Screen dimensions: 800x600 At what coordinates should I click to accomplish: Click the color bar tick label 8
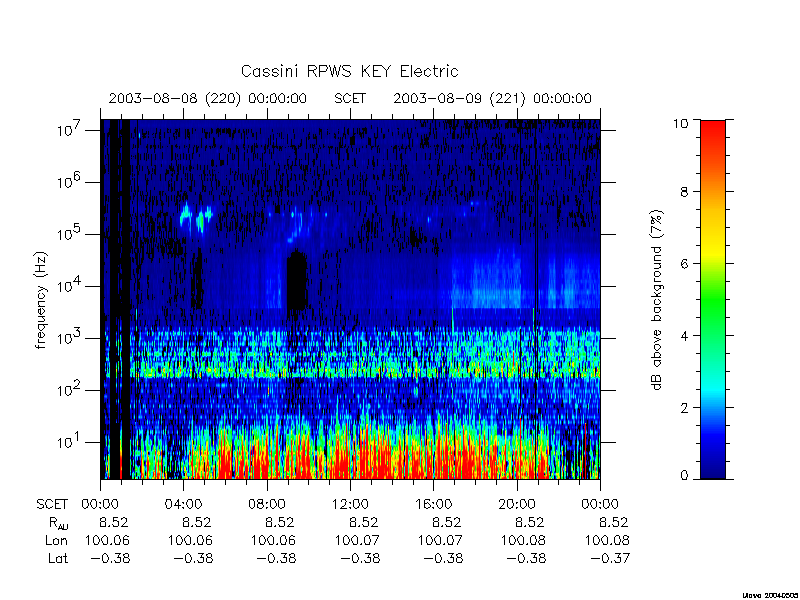(684, 191)
